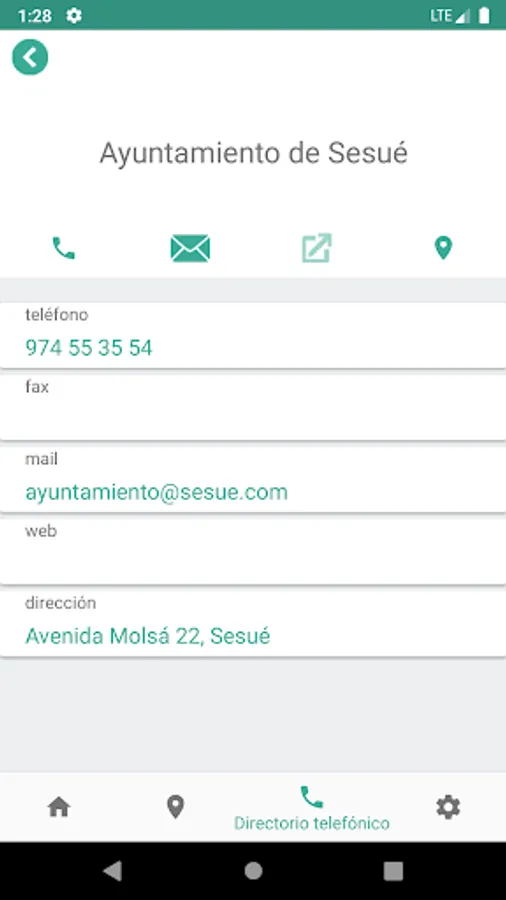
Task: Tap the Ayuntamiento de Sesué title
Action: pos(254,153)
